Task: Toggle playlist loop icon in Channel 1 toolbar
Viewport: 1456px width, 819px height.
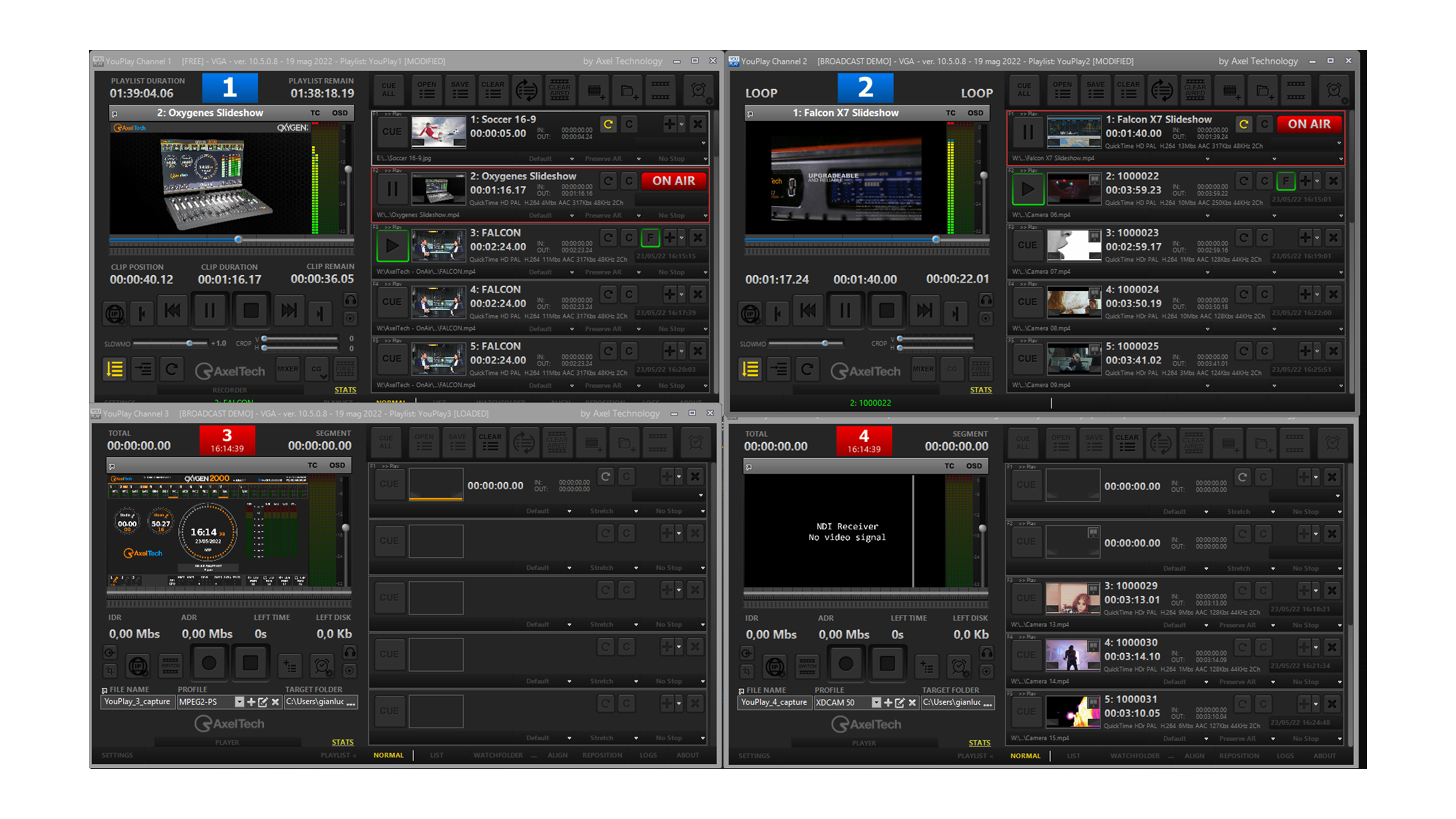Action: [526, 91]
